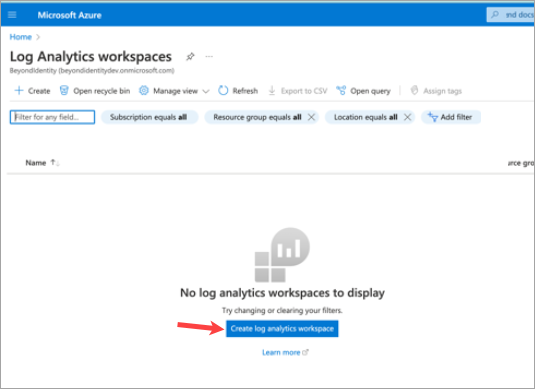Click the Name sort arrows icon

[55, 162]
